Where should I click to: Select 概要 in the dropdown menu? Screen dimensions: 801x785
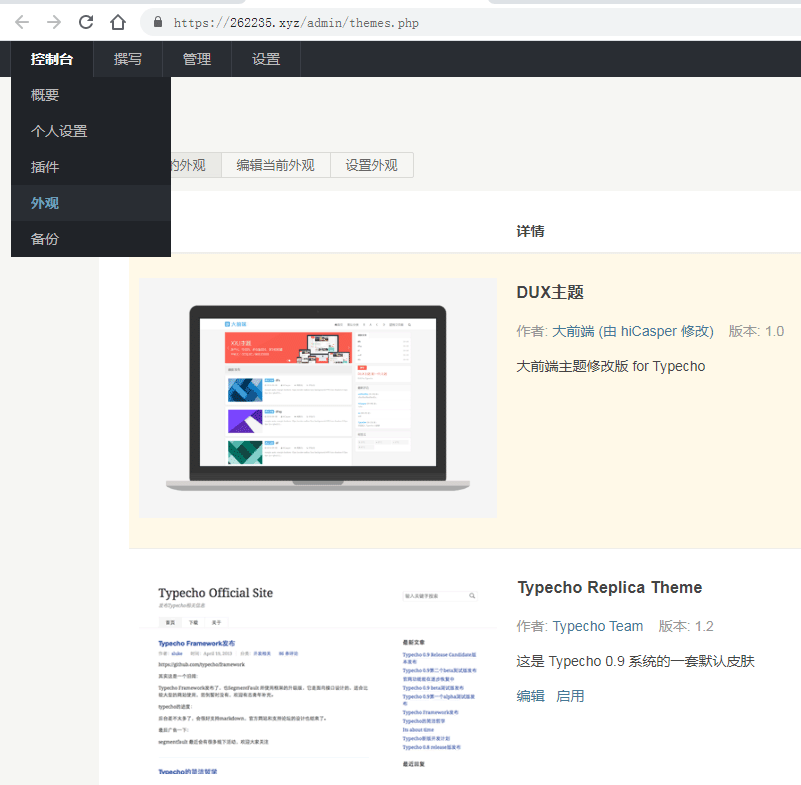coord(91,95)
